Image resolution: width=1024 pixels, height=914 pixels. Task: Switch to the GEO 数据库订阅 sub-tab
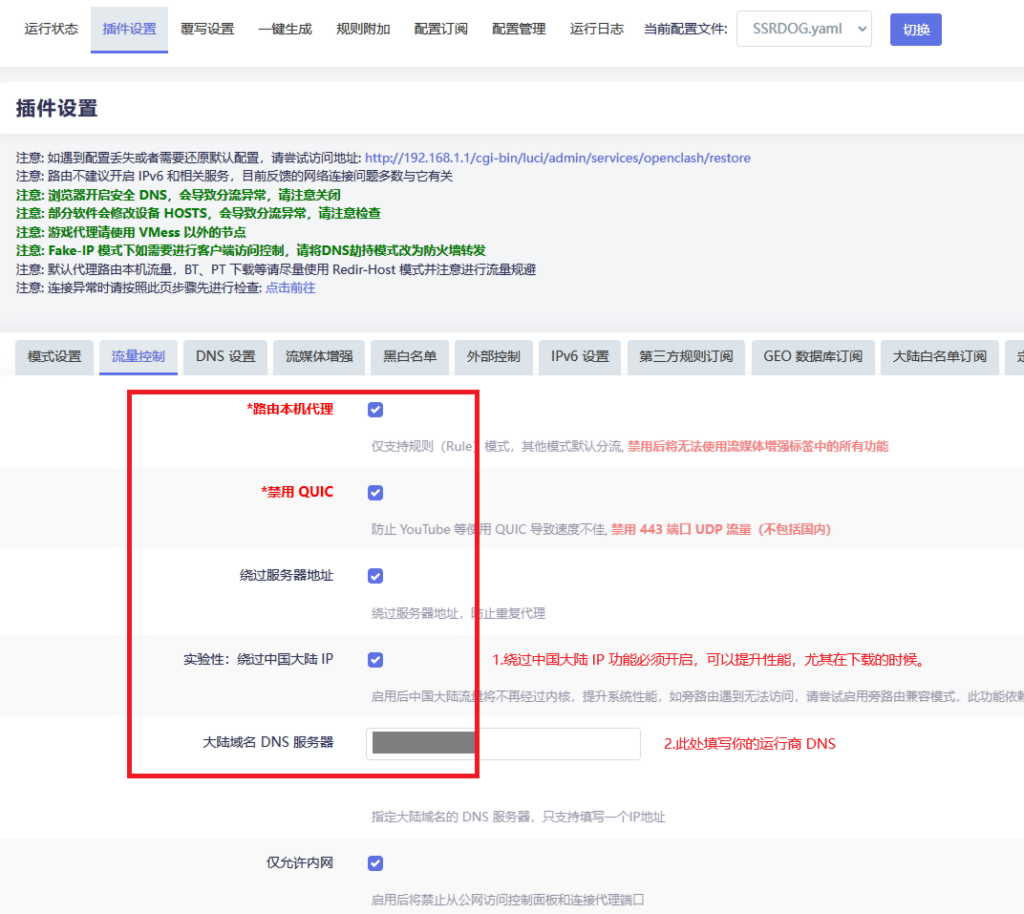(813, 357)
